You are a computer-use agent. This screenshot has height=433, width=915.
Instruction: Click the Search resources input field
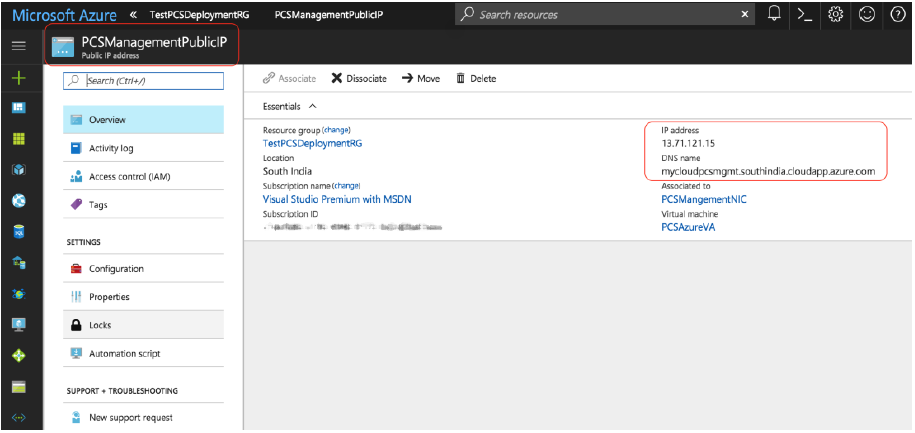(600, 15)
